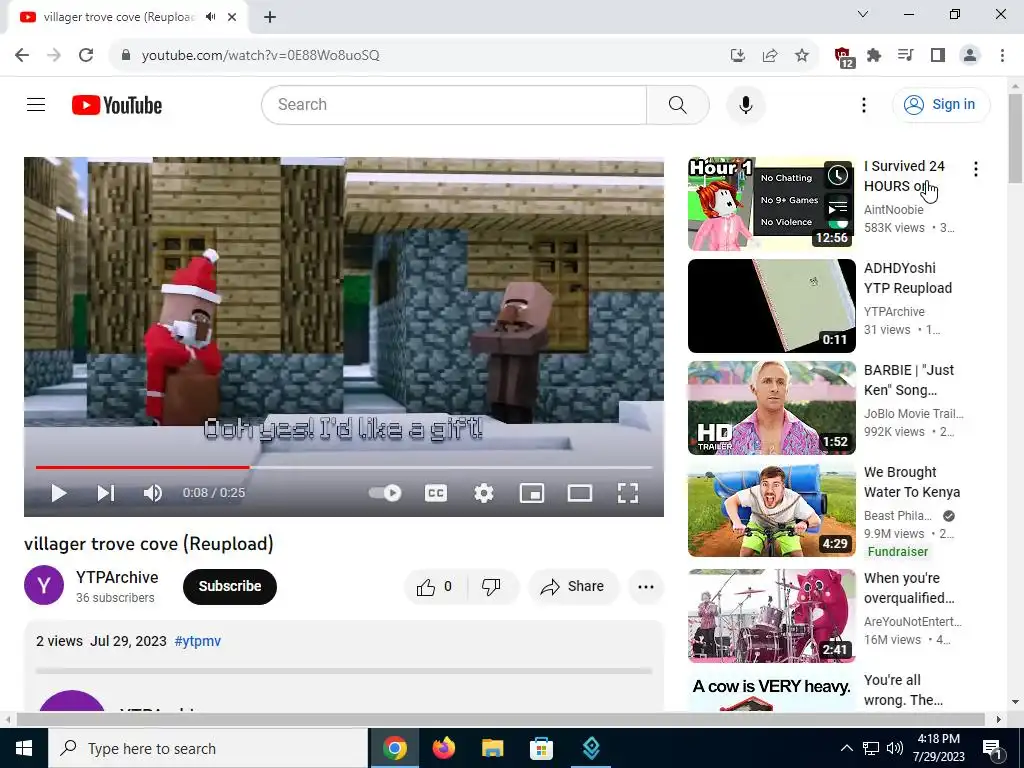Toggle the Chrome side panel
This screenshot has width=1024, height=768.
tap(938, 56)
